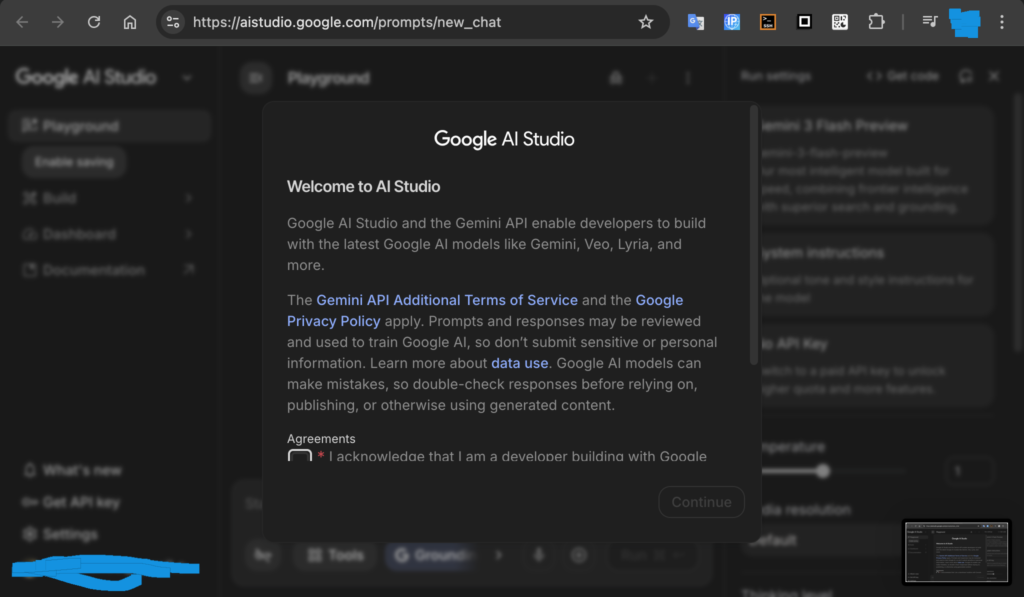Click the Temperature slider handle
Image resolution: width=1024 pixels, height=597 pixels.
[822, 471]
